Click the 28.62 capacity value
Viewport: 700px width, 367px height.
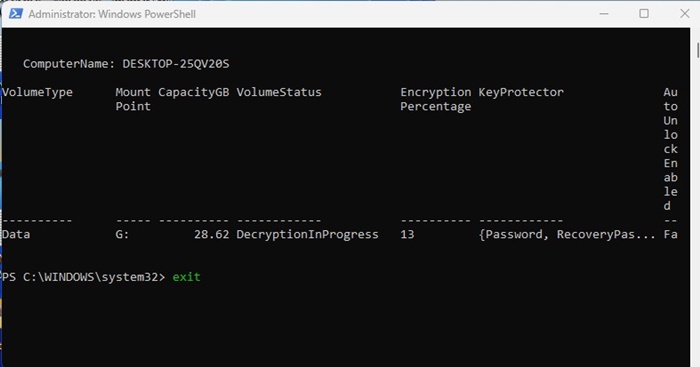[212, 234]
